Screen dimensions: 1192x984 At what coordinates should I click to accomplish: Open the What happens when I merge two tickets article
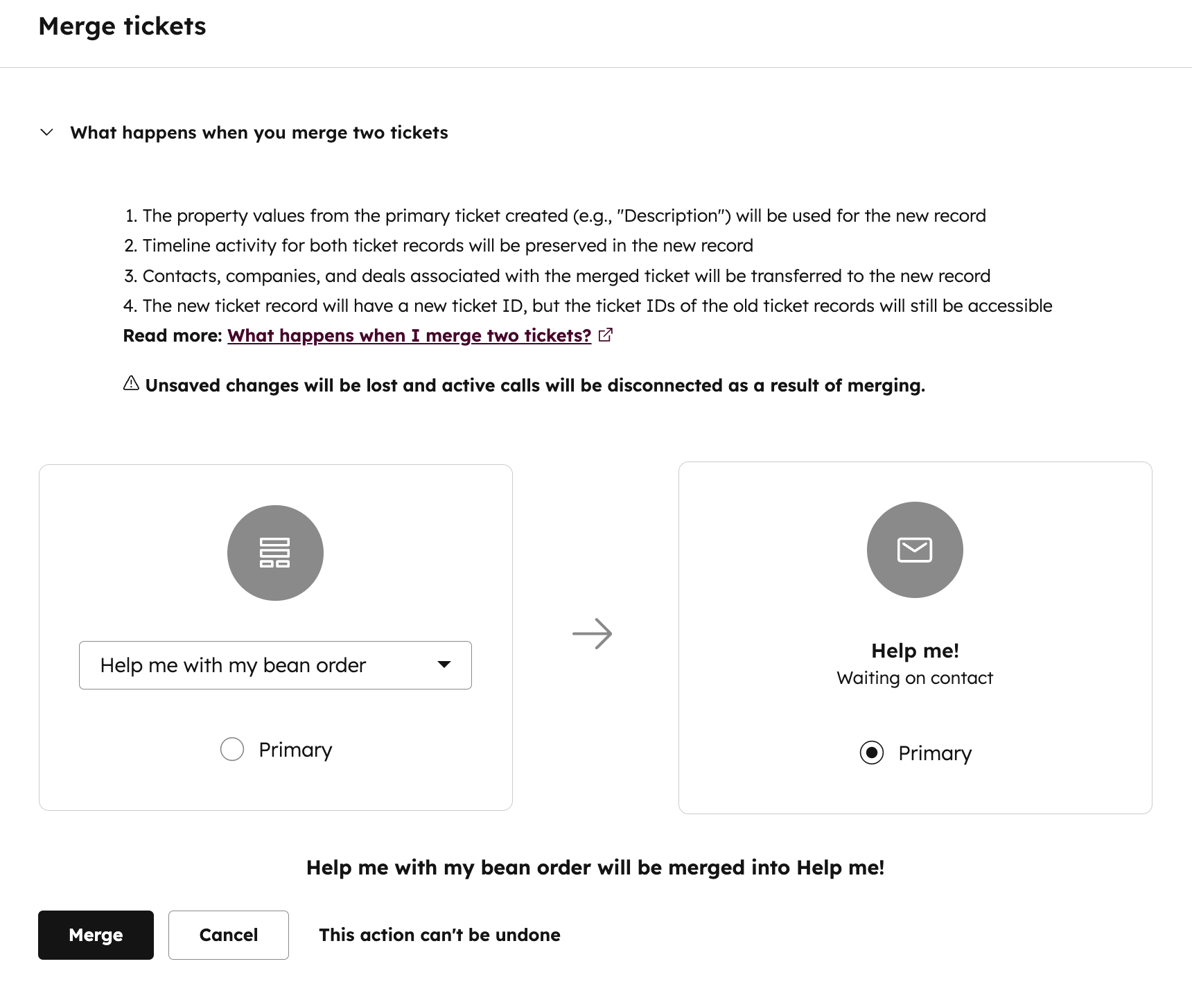[410, 335]
